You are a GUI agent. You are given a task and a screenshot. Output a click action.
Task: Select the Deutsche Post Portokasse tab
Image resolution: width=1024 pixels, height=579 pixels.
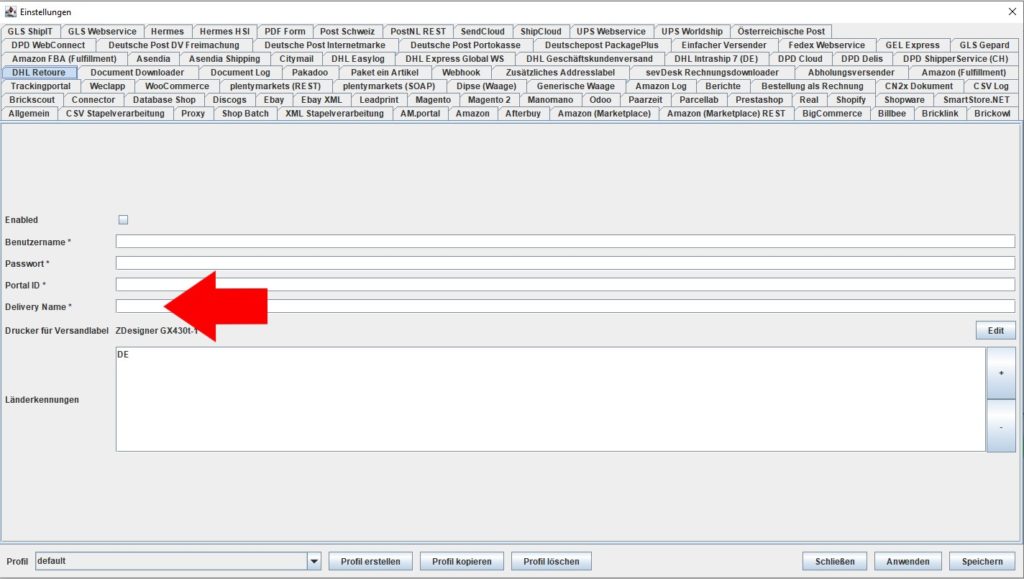point(465,45)
